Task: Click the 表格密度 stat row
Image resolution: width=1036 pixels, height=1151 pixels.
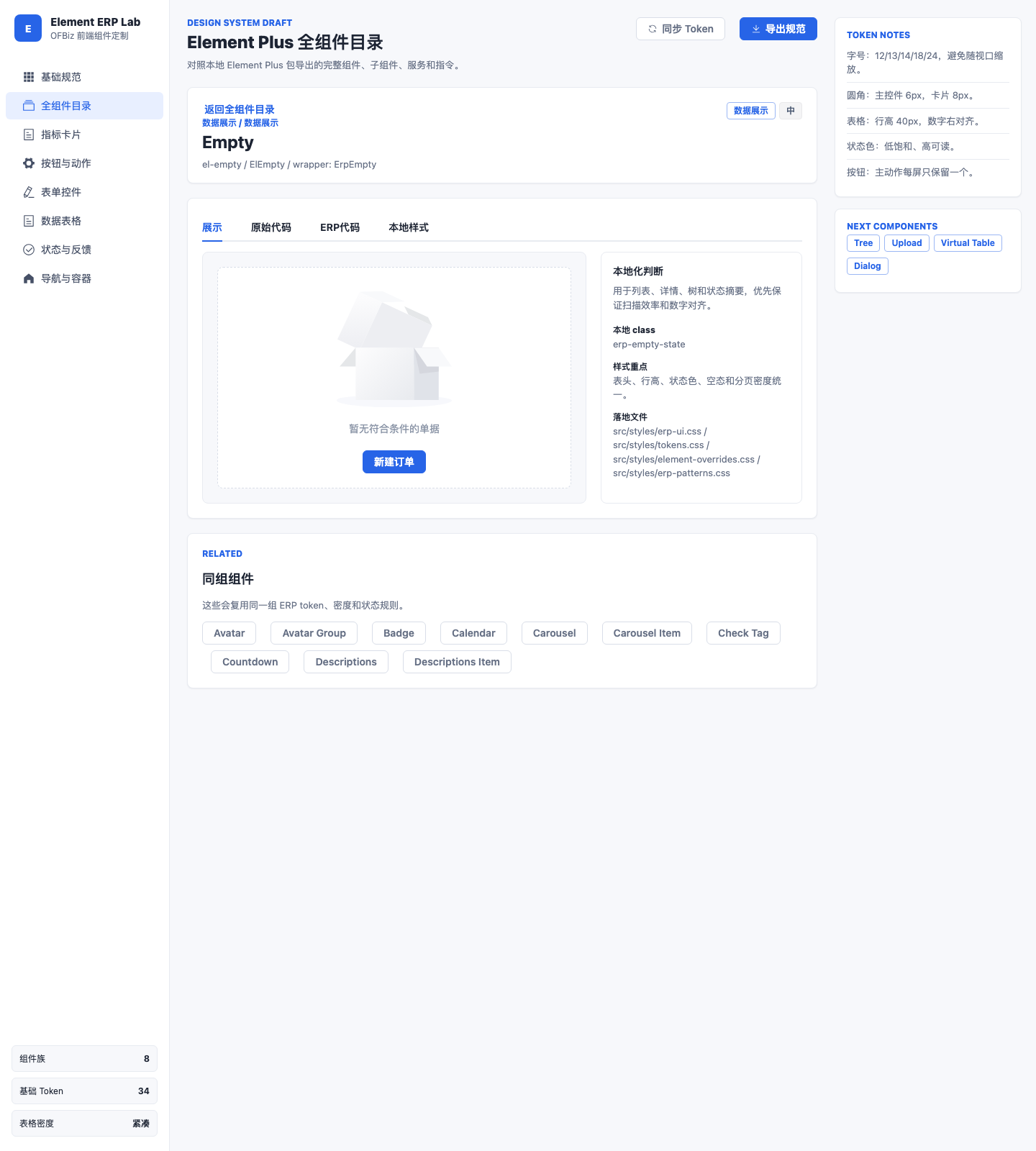Action: click(84, 1124)
